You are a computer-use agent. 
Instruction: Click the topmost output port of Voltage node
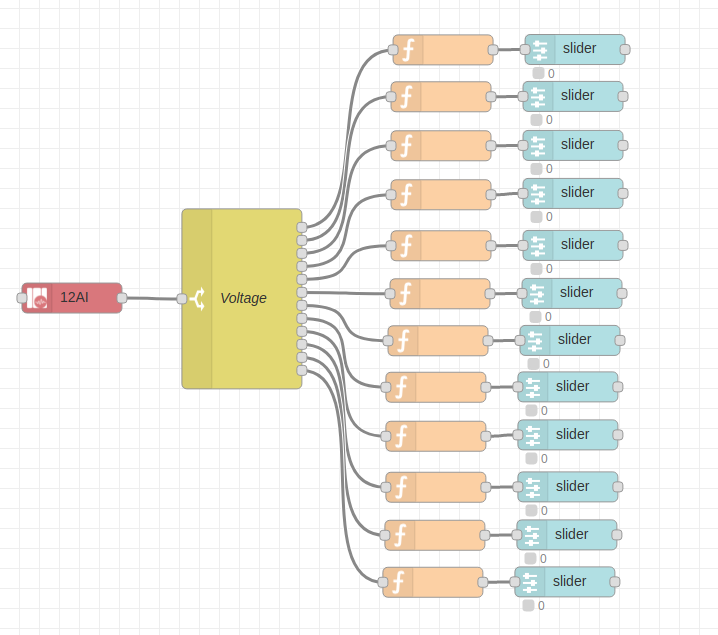click(302, 227)
